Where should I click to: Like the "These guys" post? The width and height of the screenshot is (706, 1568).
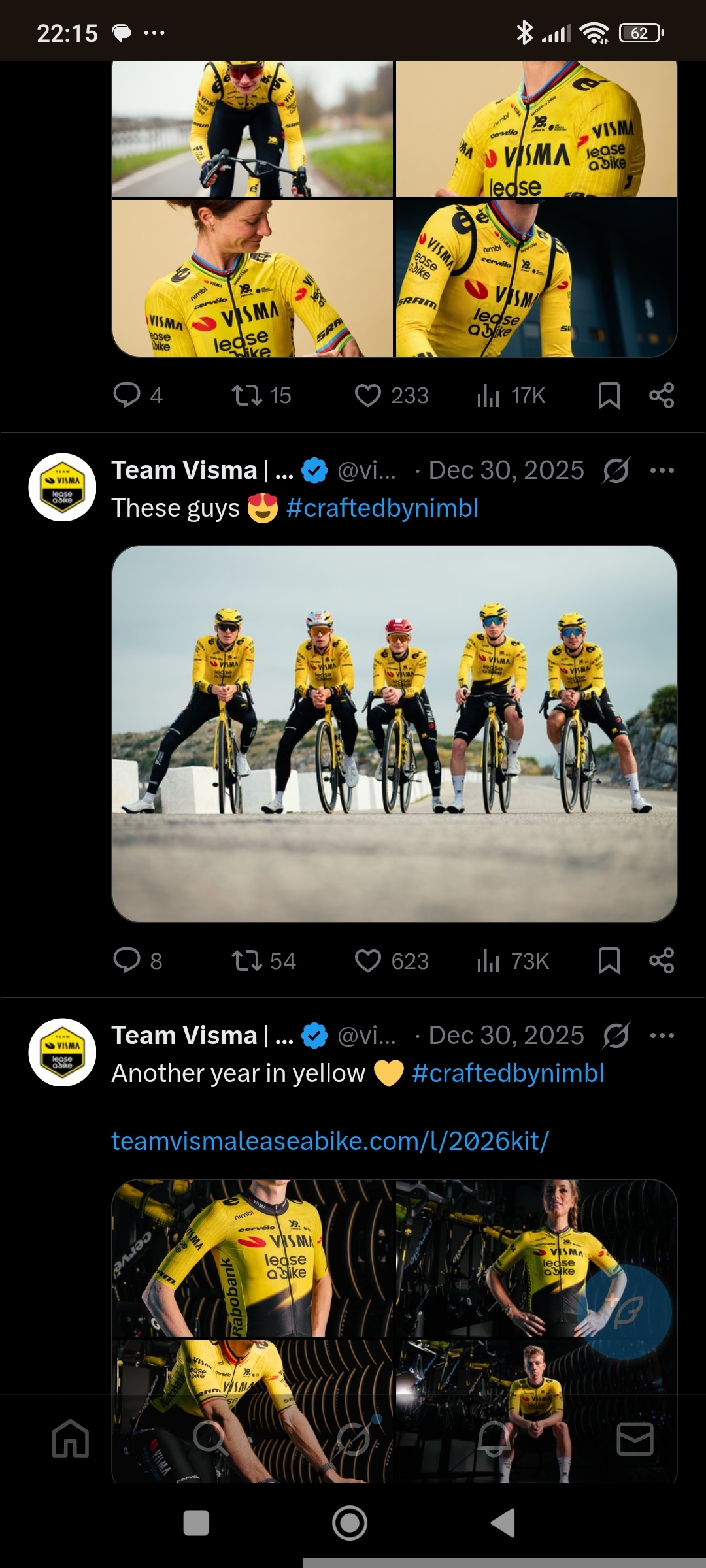368,961
